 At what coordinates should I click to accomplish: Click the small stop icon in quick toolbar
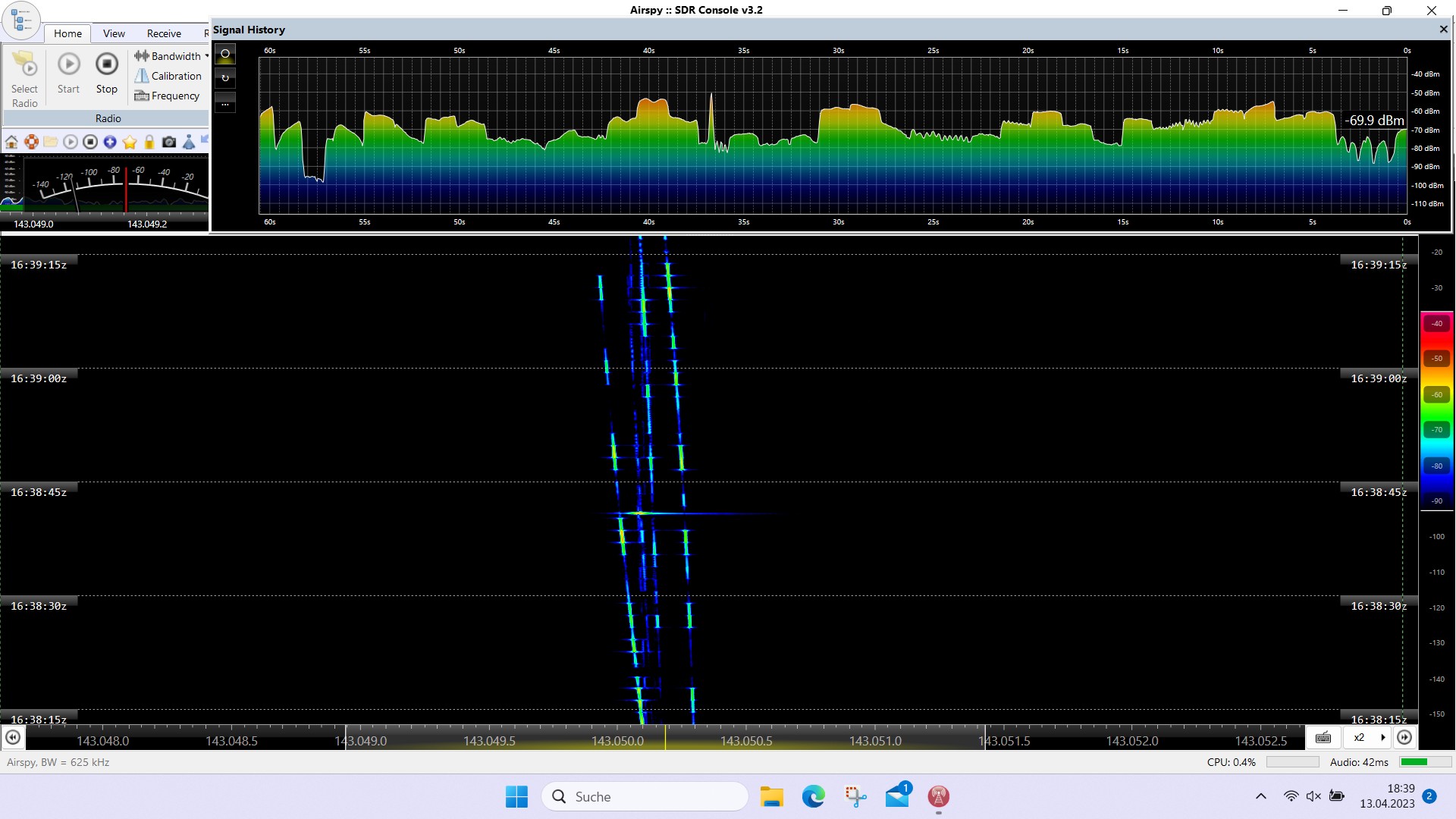[x=90, y=142]
